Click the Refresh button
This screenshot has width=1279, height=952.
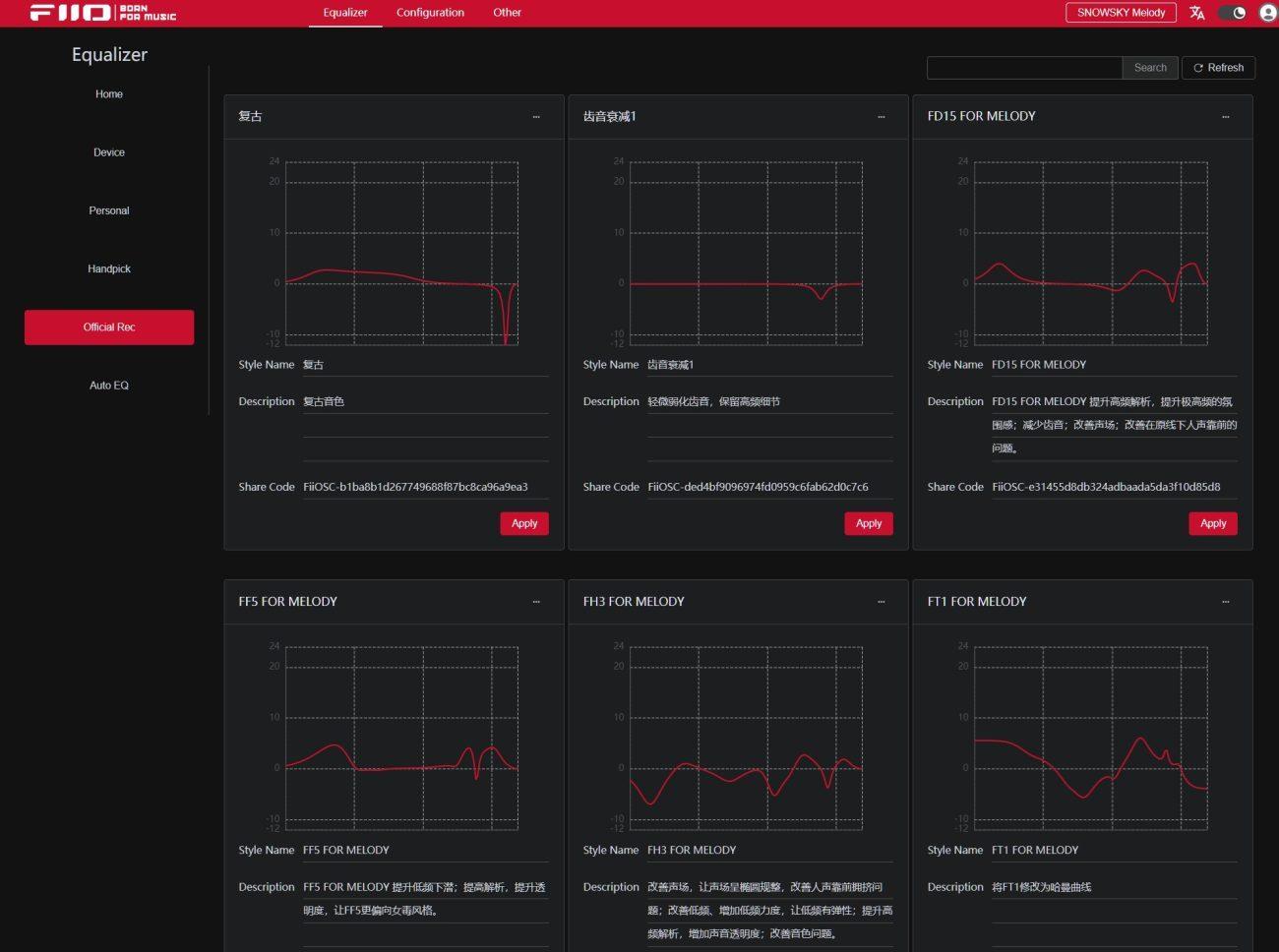tap(1218, 68)
